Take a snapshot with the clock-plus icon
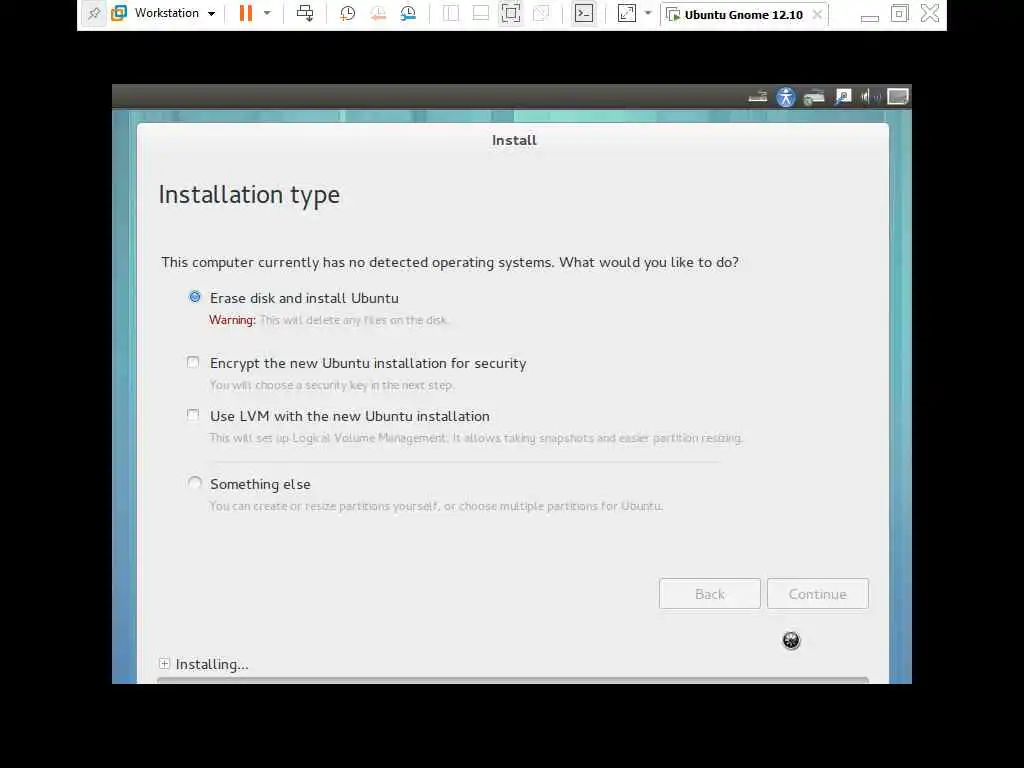This screenshot has height=768, width=1024. pyautogui.click(x=347, y=13)
